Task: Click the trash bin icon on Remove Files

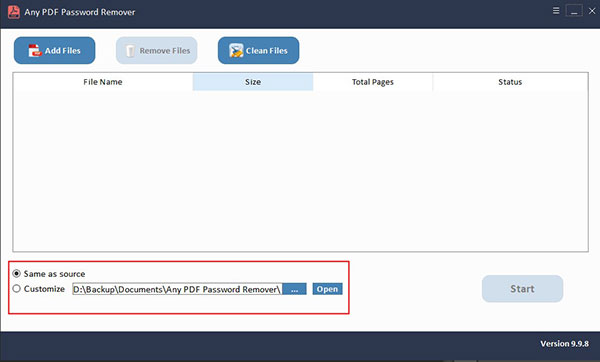Action: click(x=130, y=51)
